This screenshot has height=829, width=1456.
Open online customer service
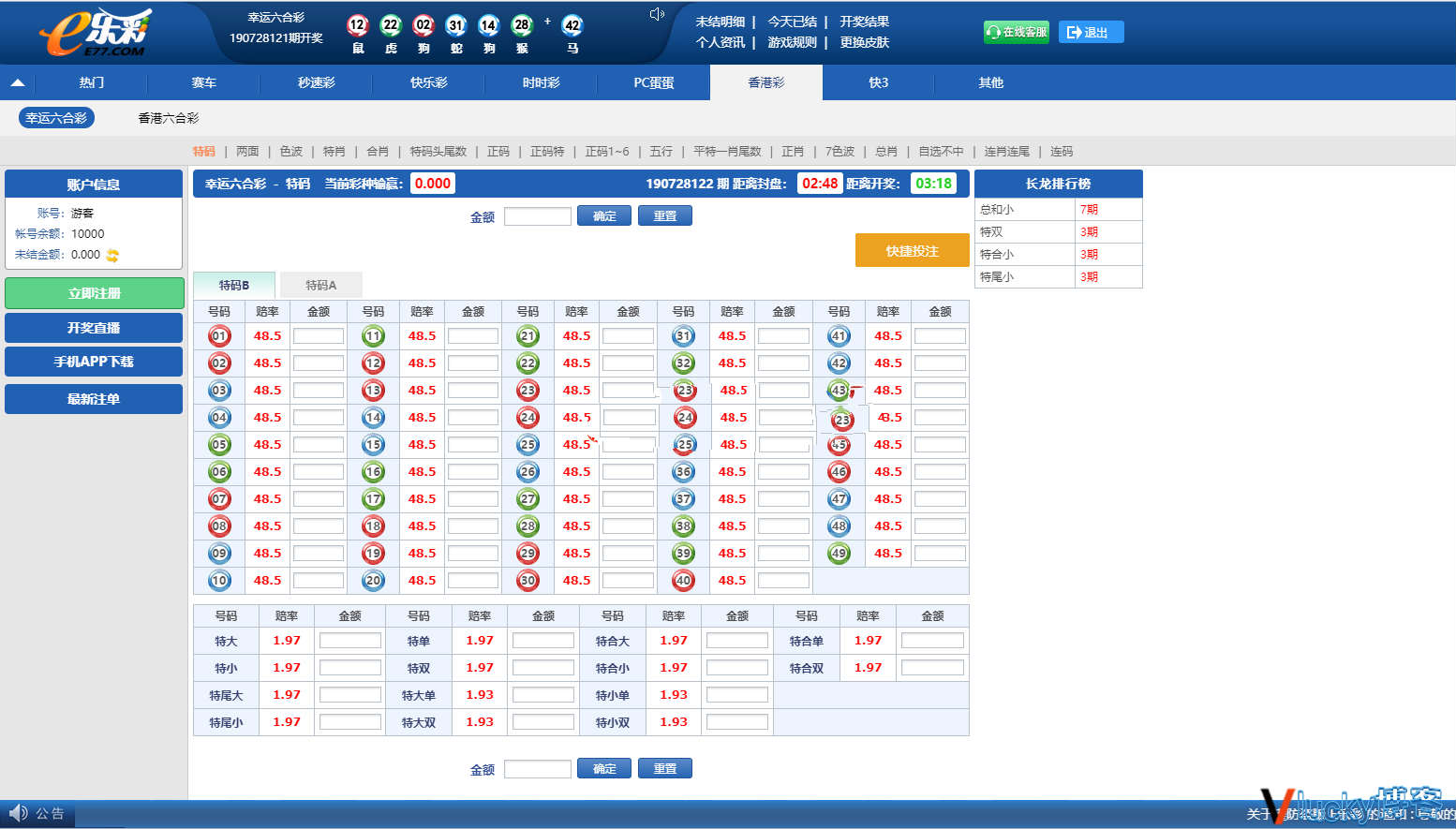coord(1017,32)
